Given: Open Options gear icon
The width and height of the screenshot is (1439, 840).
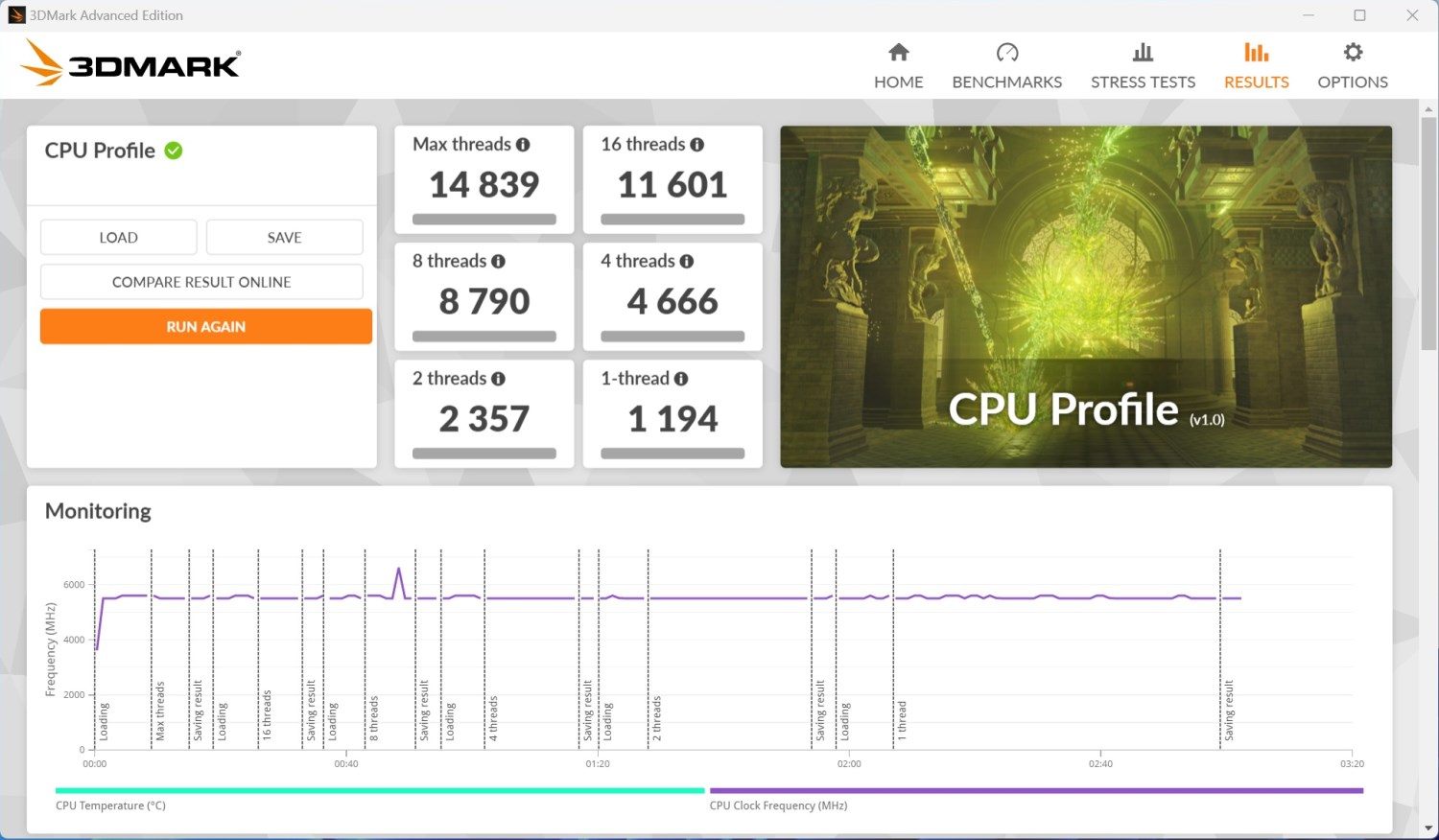Looking at the screenshot, I should [x=1353, y=52].
